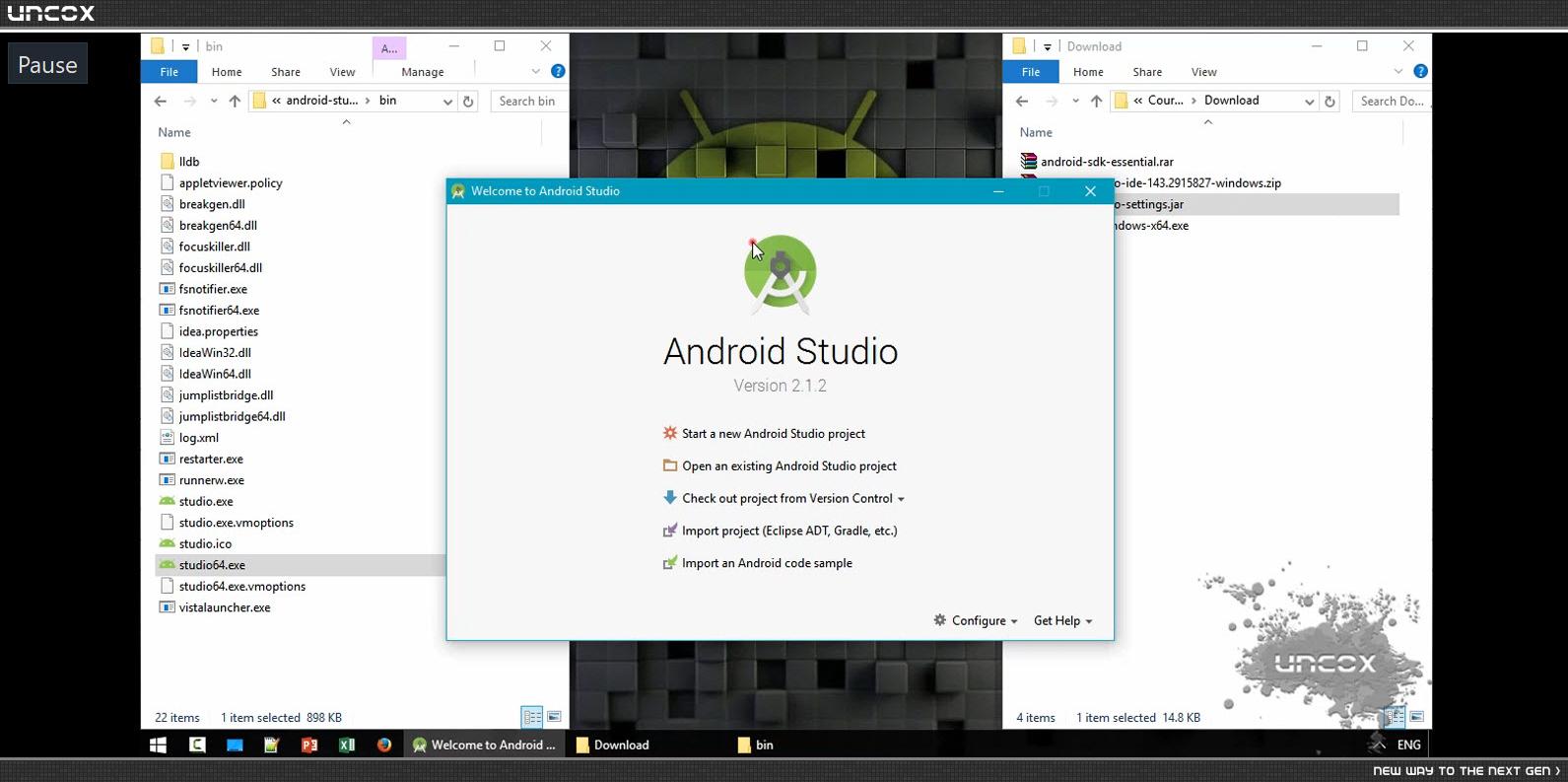1568x782 pixels.
Task: Switch bin window to details view
Action: 532,717
